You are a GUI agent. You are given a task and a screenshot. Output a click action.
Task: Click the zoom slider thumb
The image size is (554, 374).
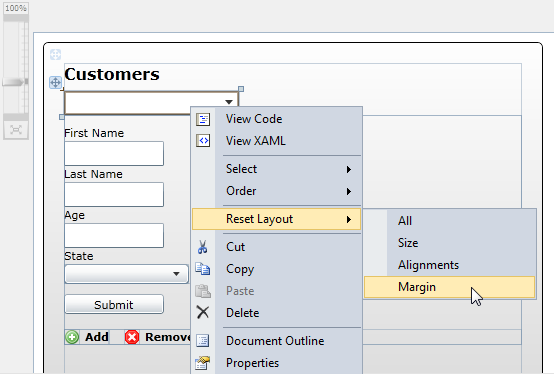pyautogui.click(x=14, y=82)
